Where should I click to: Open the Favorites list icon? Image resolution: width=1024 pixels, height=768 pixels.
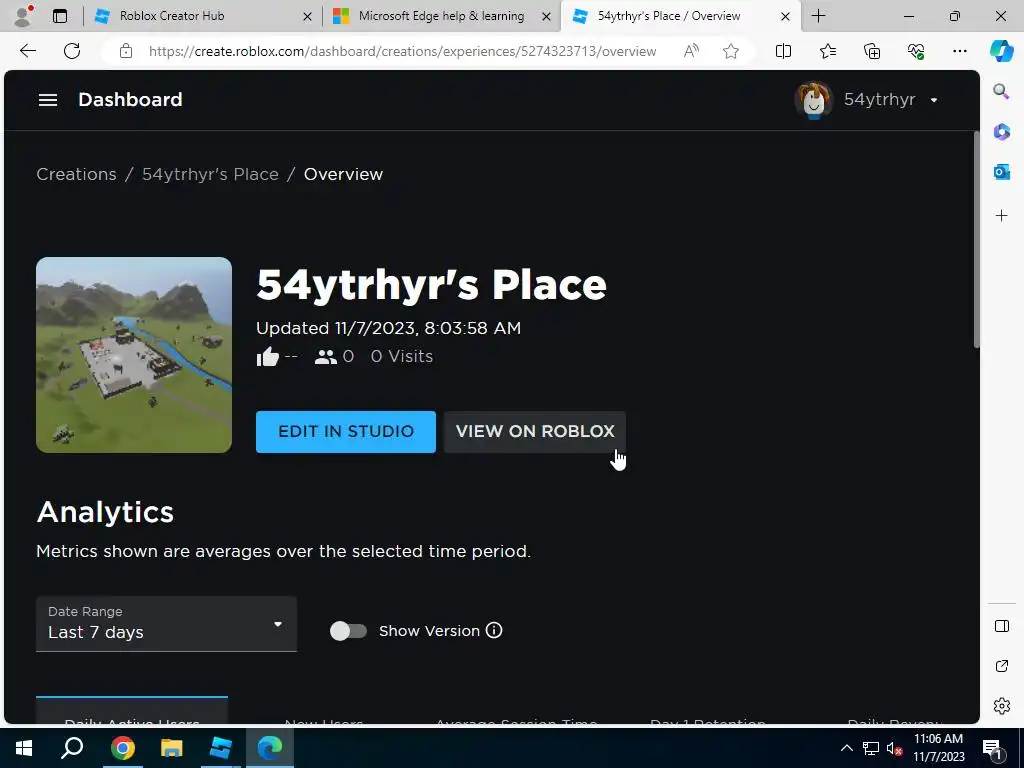click(827, 51)
